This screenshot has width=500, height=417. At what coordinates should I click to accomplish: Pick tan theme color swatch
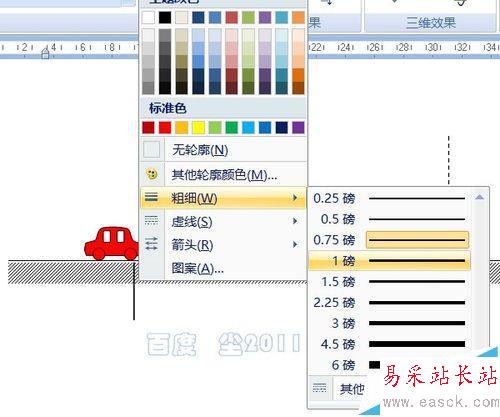pos(182,17)
